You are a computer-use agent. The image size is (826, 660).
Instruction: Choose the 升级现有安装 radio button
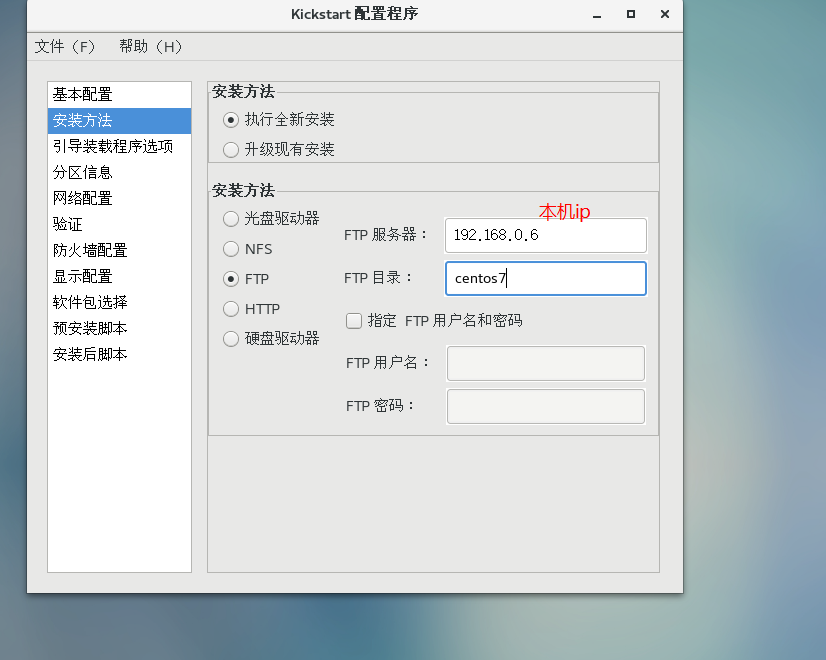pos(231,150)
